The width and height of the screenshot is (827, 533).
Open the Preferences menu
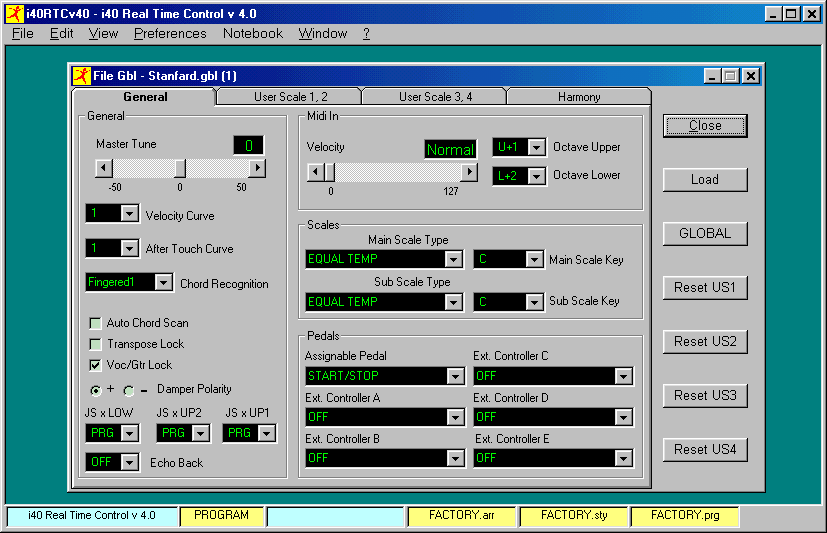coord(170,33)
